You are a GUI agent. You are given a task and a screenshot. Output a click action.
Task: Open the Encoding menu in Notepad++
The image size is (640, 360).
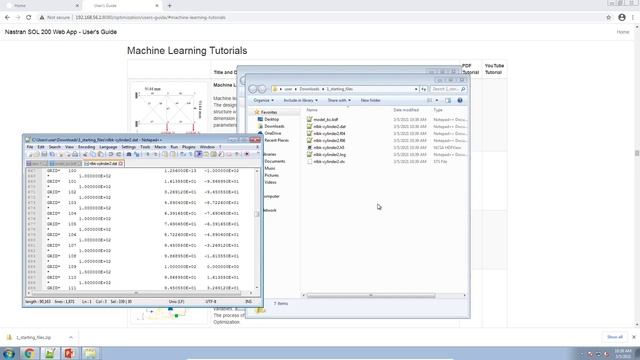[87, 147]
